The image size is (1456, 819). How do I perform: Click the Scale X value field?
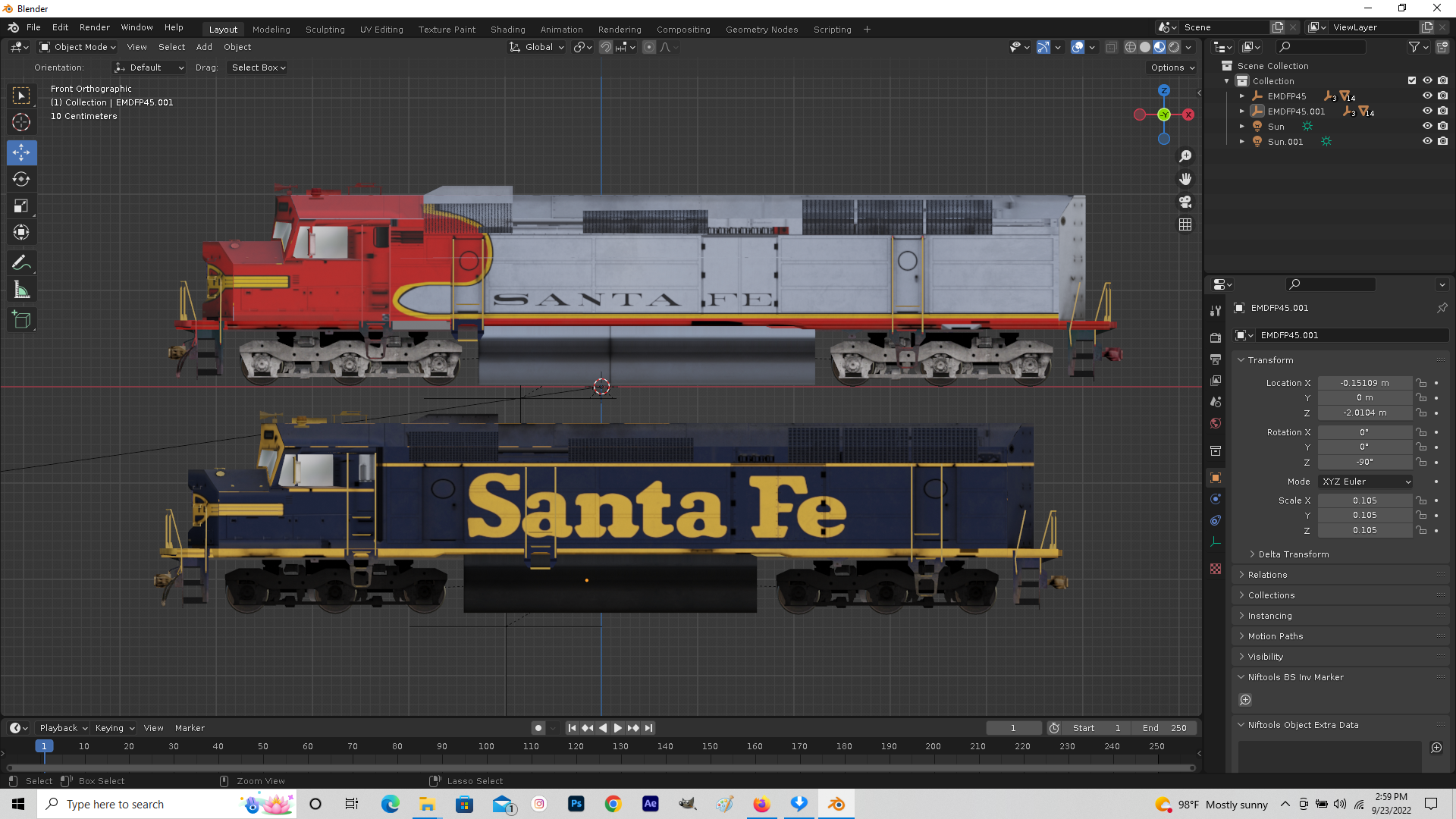click(x=1364, y=500)
